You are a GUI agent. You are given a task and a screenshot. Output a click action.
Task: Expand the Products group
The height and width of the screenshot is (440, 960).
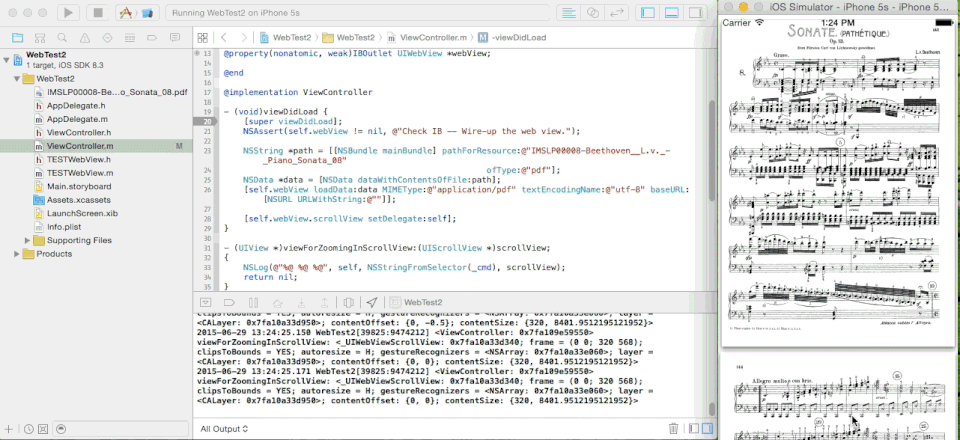coord(17,254)
